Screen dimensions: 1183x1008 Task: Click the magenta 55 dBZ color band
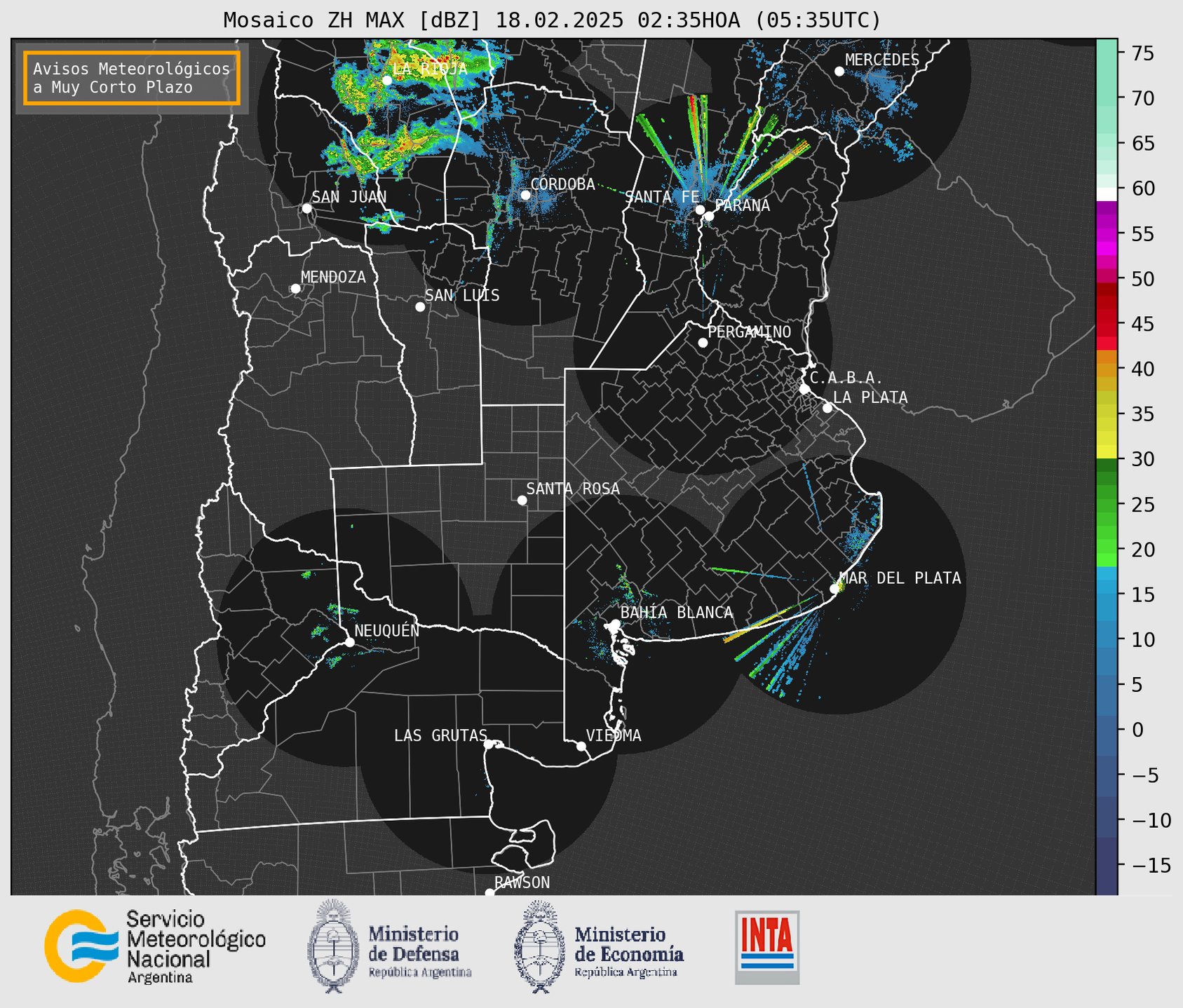point(1107,234)
